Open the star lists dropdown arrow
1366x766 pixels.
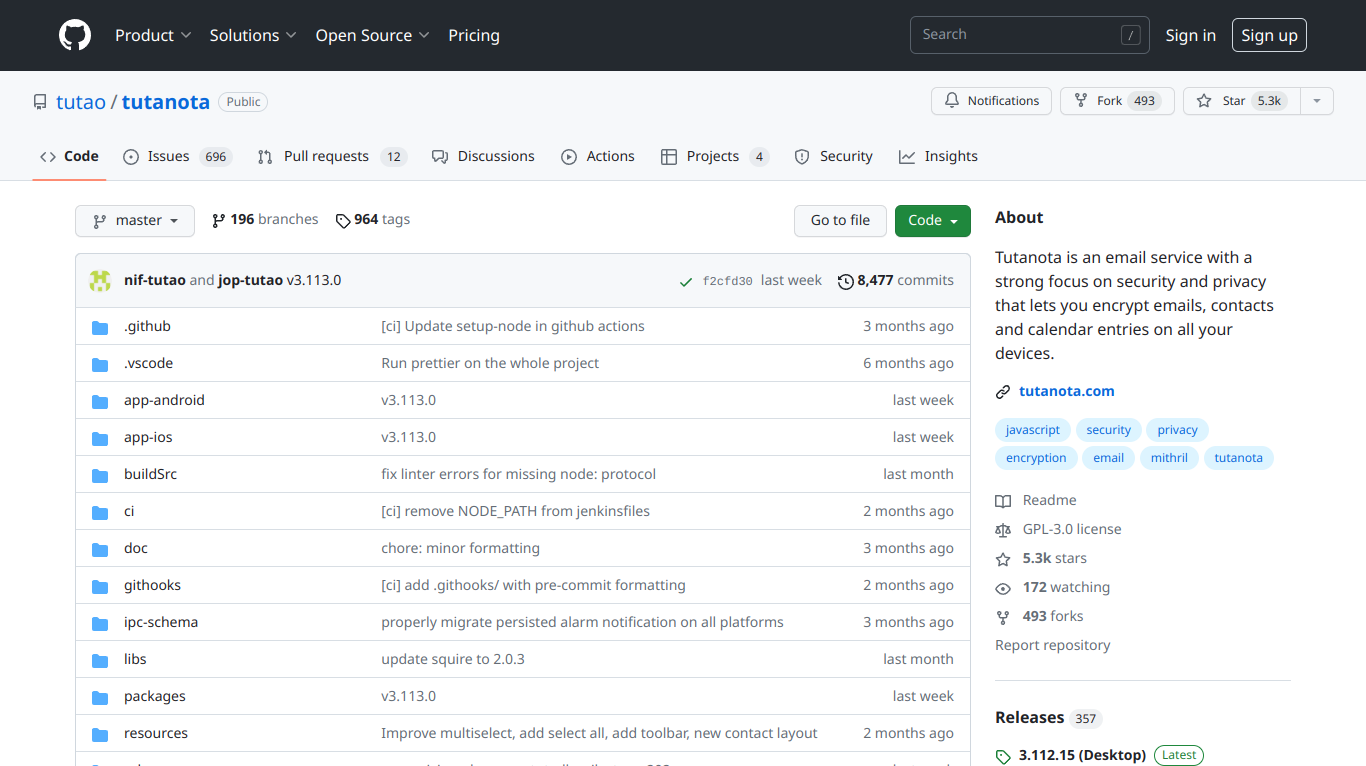[x=1317, y=101]
